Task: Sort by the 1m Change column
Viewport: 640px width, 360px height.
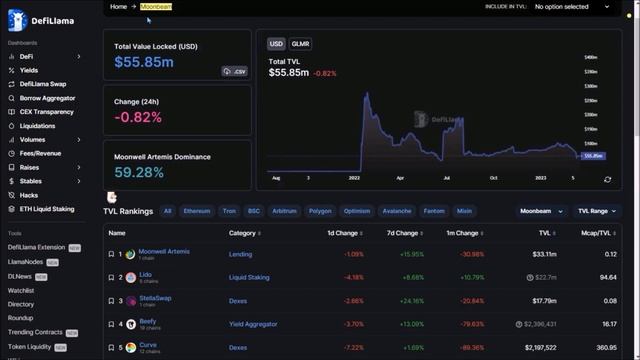Action: [x=465, y=233]
